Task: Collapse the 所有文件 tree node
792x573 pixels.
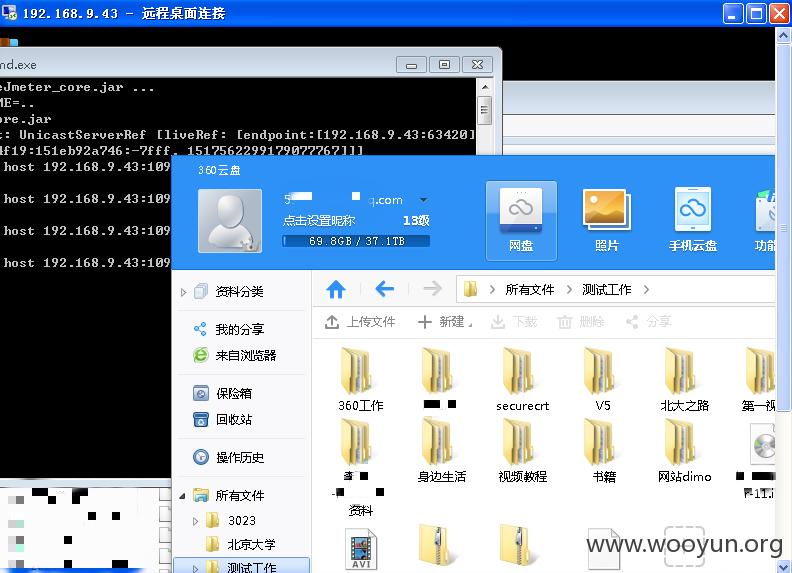Action: point(182,496)
